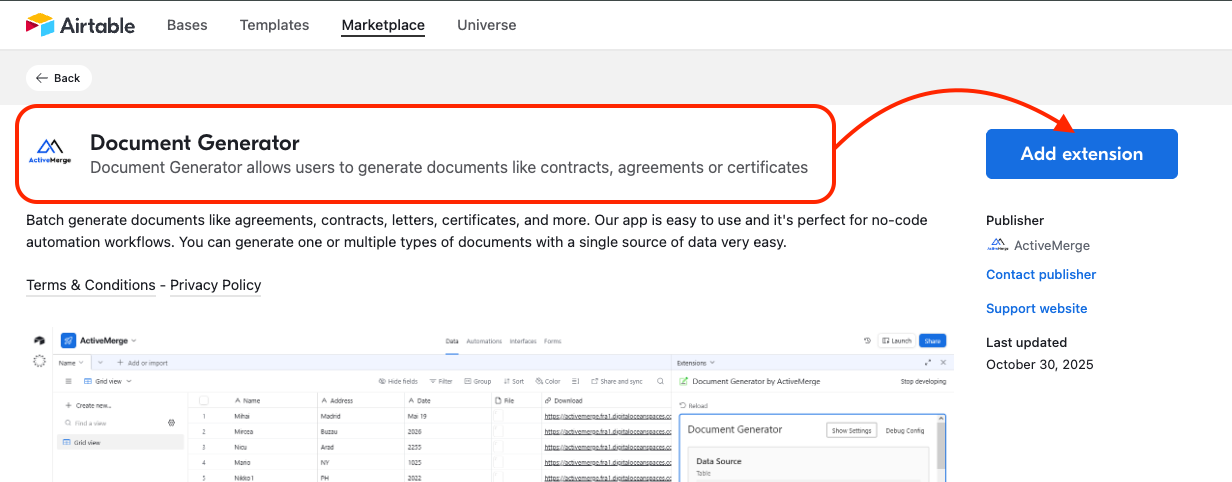Click the Publisher label
1232x482 pixels.
(1015, 220)
